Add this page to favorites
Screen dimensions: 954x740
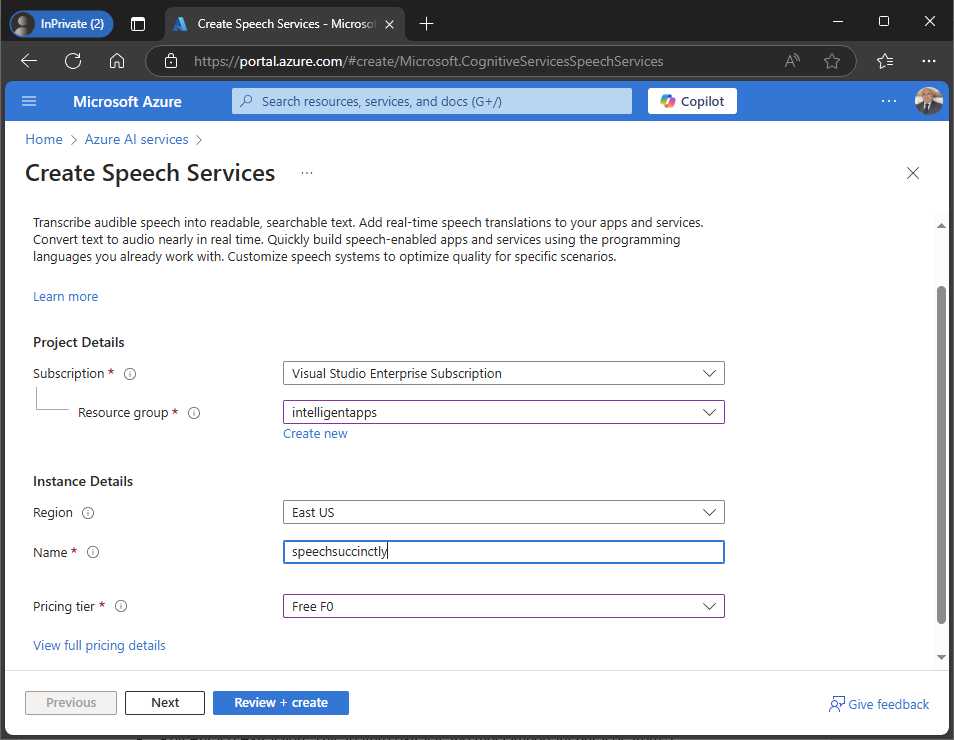831,61
